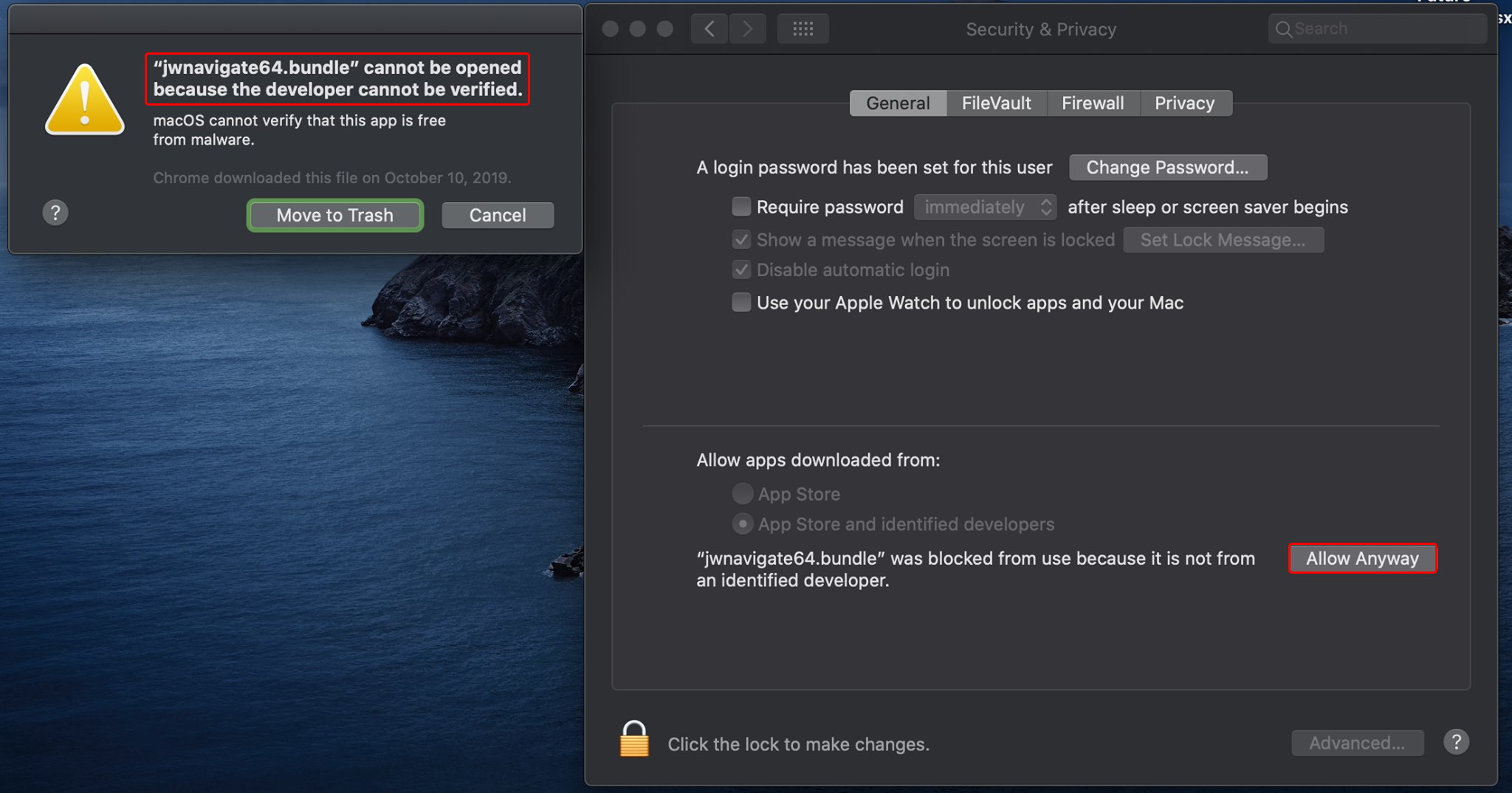
Task: Click the yellow warning triangle icon
Action: point(85,100)
